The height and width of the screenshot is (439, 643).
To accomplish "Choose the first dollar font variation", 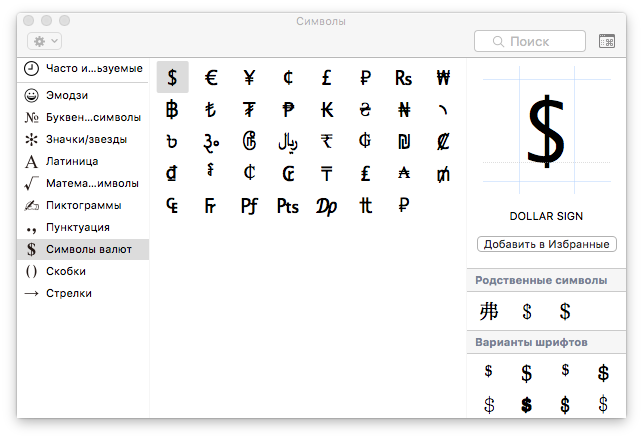I will (489, 371).
